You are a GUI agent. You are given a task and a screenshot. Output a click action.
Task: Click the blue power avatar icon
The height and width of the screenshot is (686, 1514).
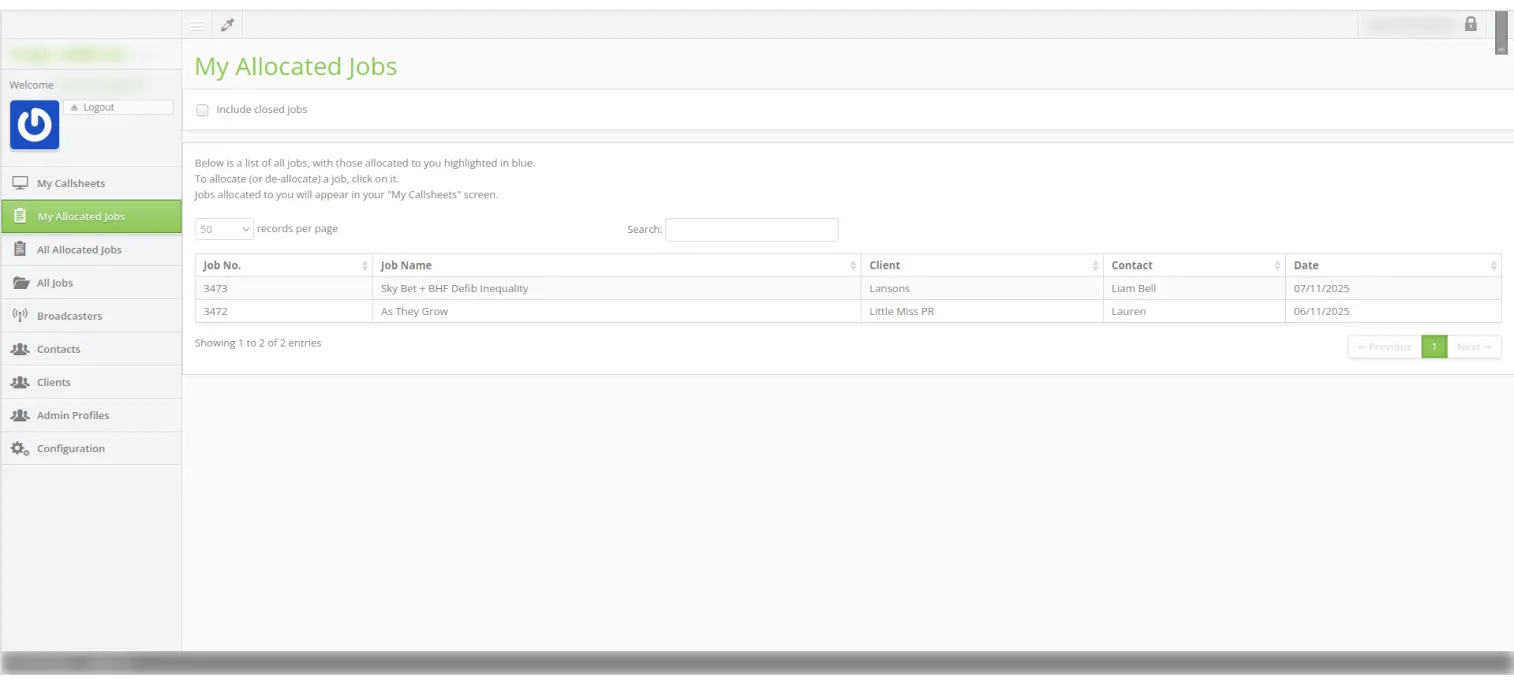click(x=35, y=125)
